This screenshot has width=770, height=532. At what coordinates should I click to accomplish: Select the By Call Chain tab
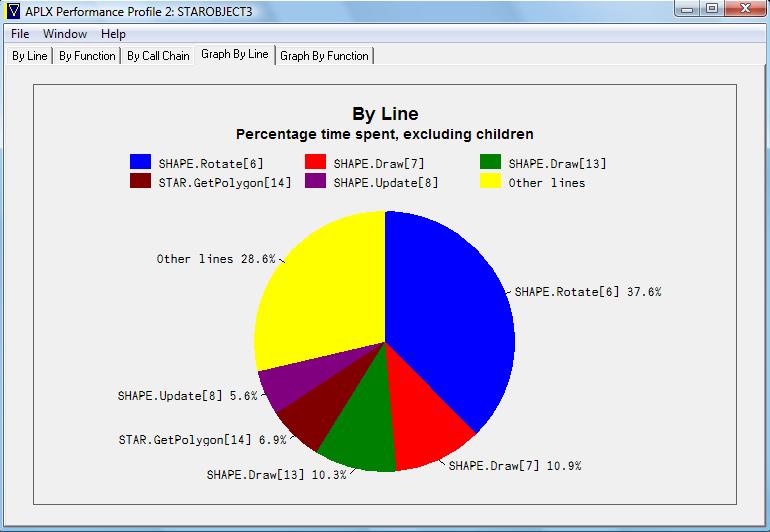point(158,56)
